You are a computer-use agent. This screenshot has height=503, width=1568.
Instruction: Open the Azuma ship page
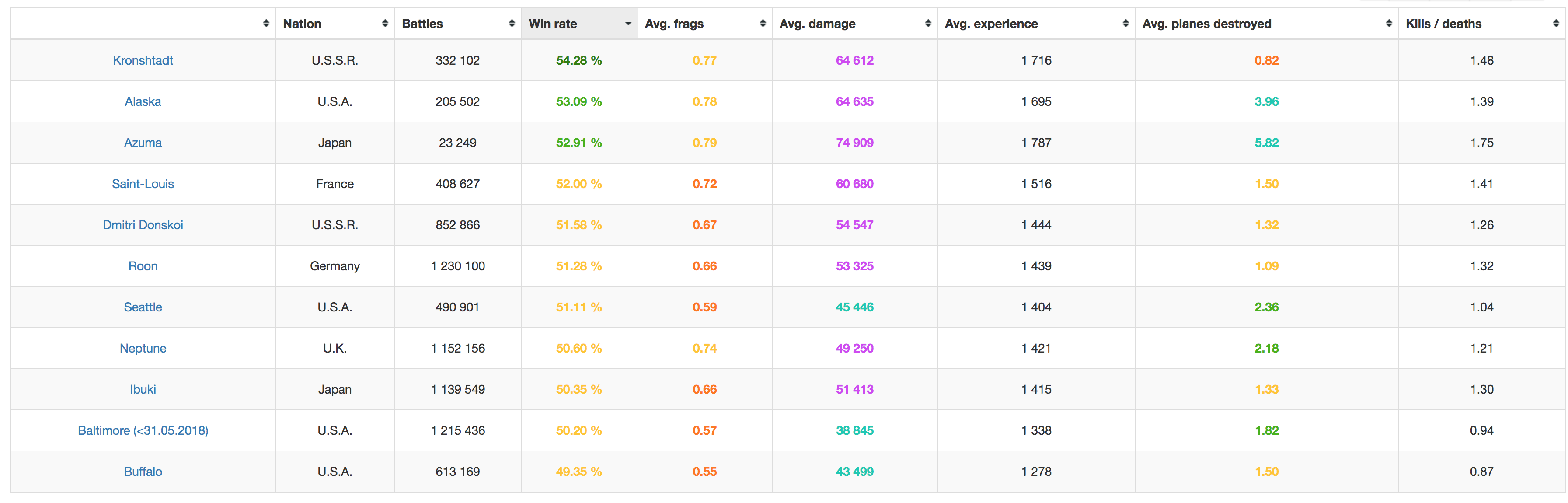click(143, 143)
